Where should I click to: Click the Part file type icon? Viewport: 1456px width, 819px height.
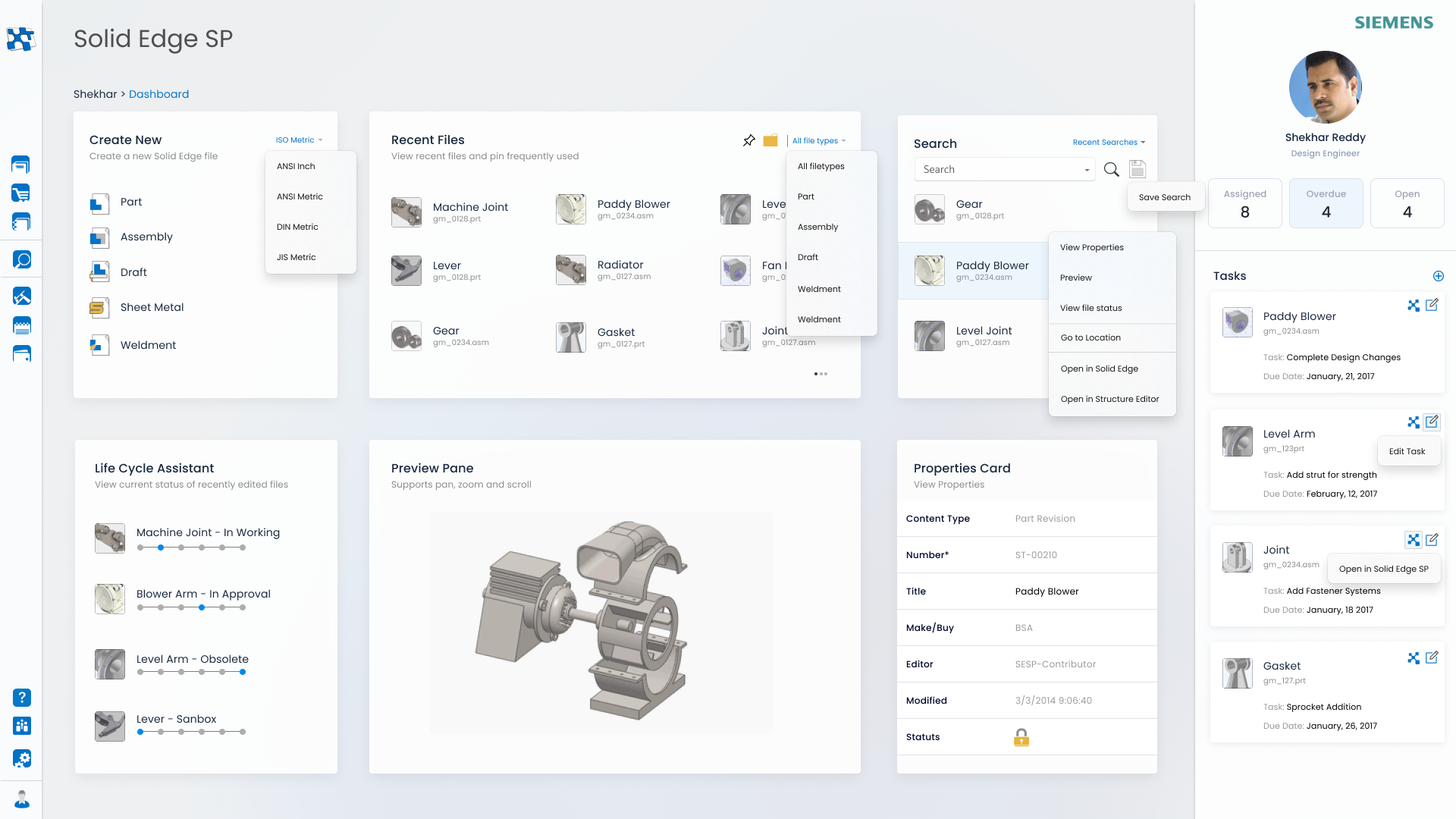(x=99, y=202)
